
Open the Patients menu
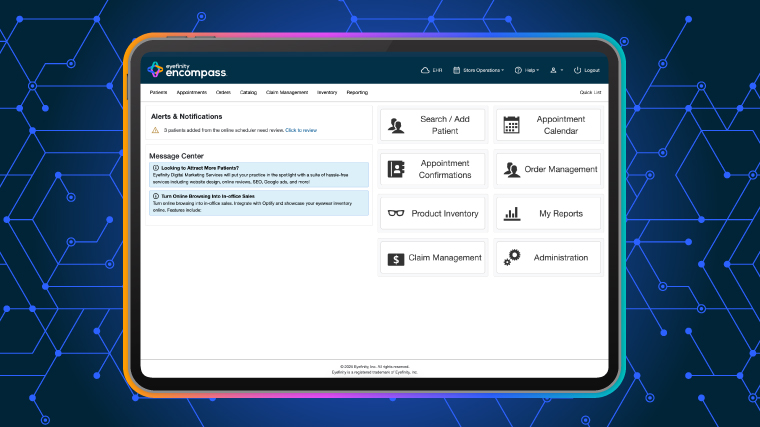pyautogui.click(x=158, y=92)
